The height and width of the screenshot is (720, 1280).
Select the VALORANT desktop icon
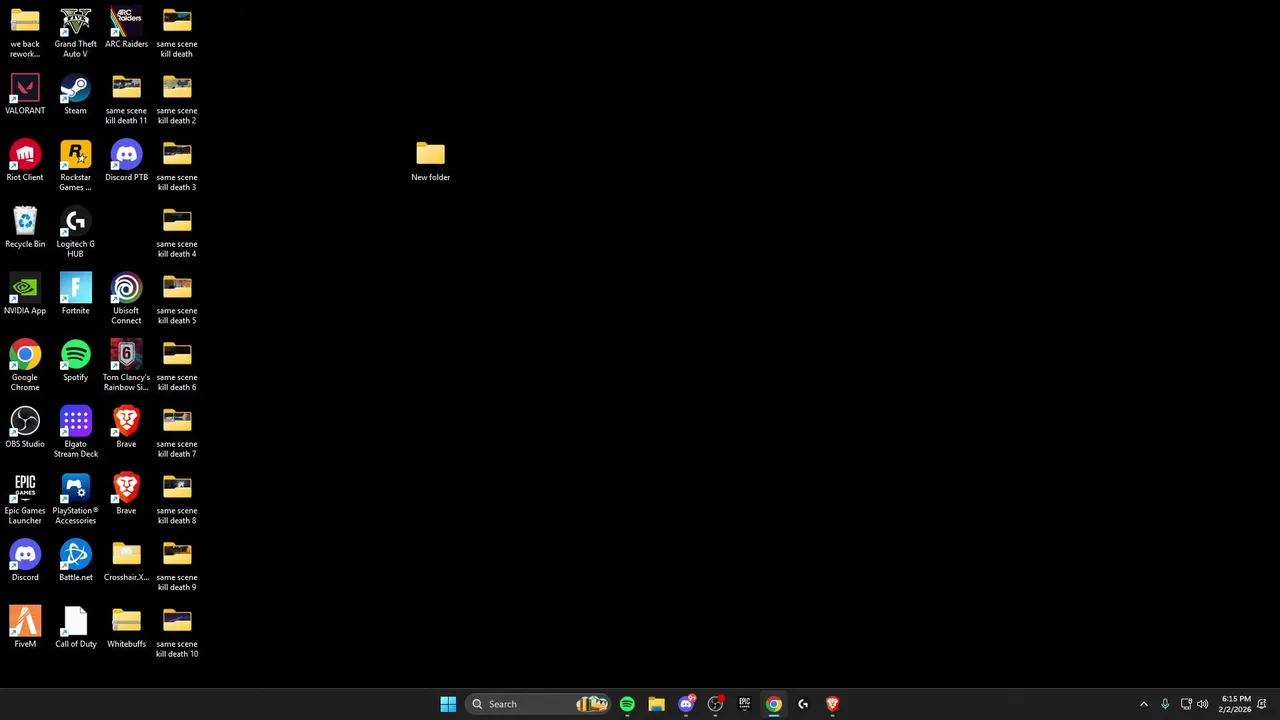pyautogui.click(x=25, y=95)
